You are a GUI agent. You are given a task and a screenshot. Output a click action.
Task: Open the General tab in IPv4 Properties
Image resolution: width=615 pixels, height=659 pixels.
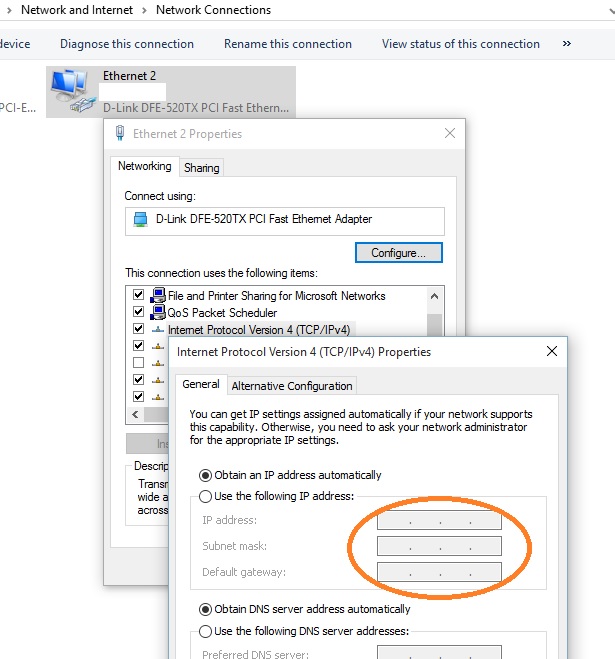tap(201, 384)
